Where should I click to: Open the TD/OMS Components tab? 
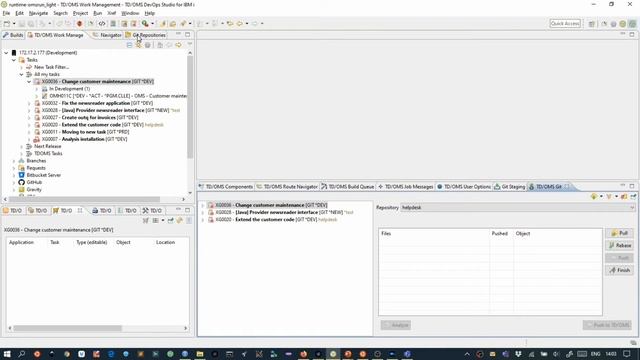(226, 187)
